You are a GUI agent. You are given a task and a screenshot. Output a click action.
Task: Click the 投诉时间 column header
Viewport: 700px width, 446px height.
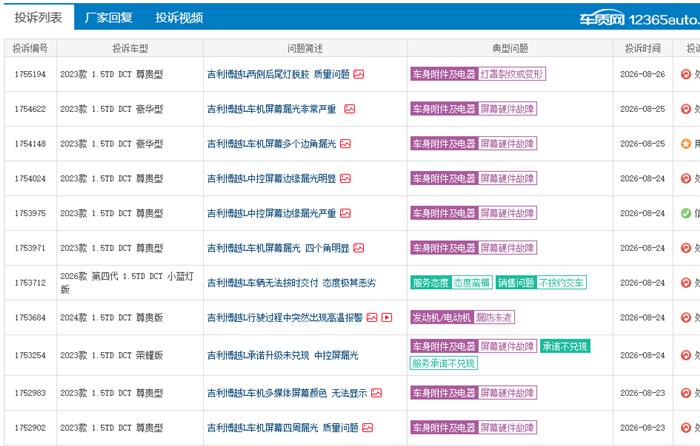[x=643, y=48]
